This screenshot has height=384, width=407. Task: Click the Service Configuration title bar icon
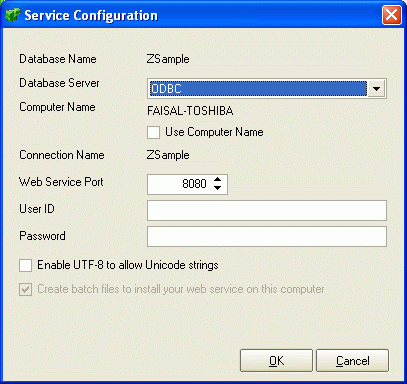[13, 15]
